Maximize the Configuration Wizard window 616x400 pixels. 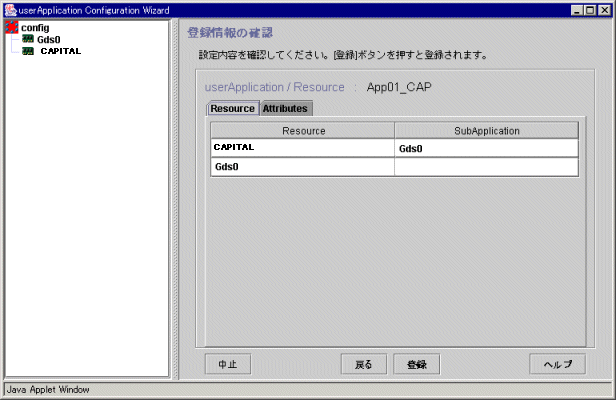[x=590, y=10]
